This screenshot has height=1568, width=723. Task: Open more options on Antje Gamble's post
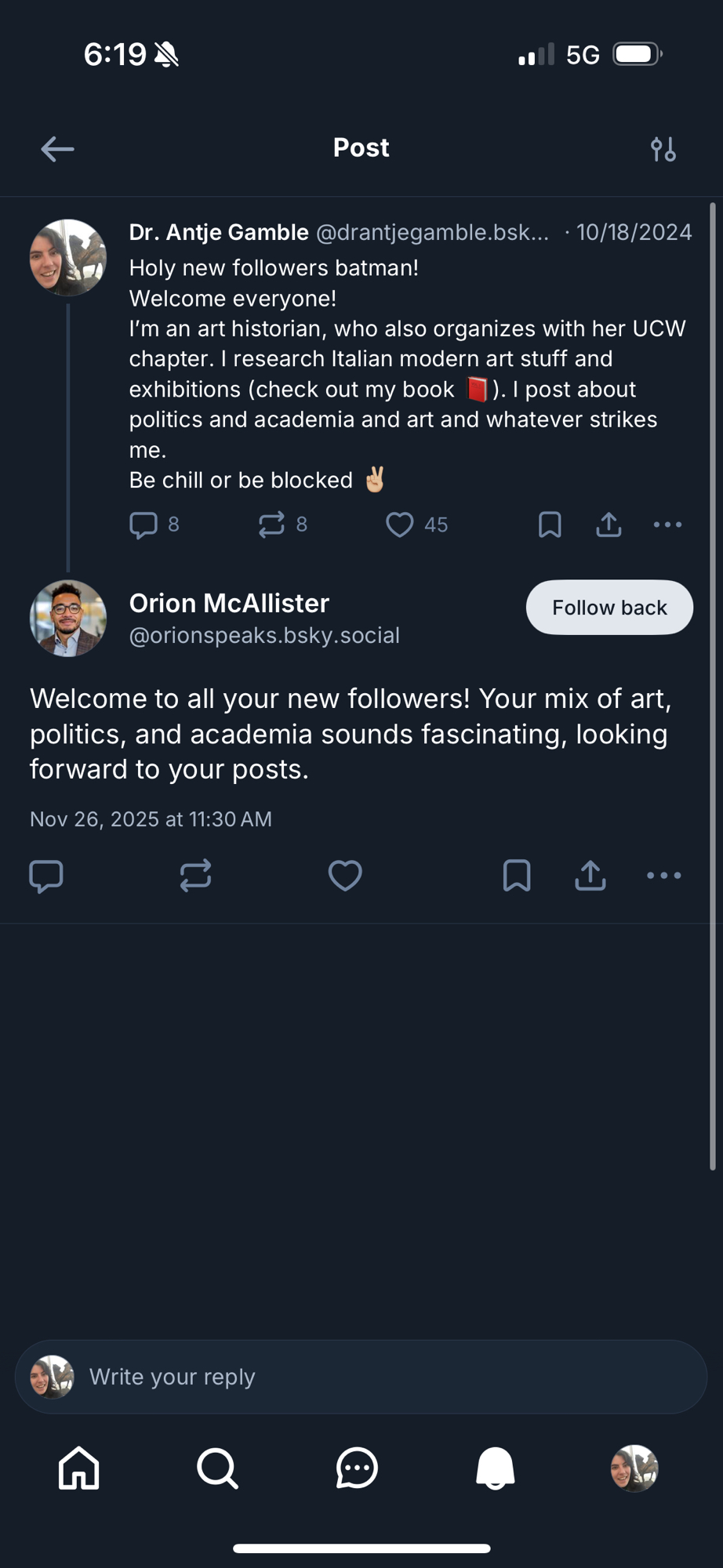click(x=667, y=524)
